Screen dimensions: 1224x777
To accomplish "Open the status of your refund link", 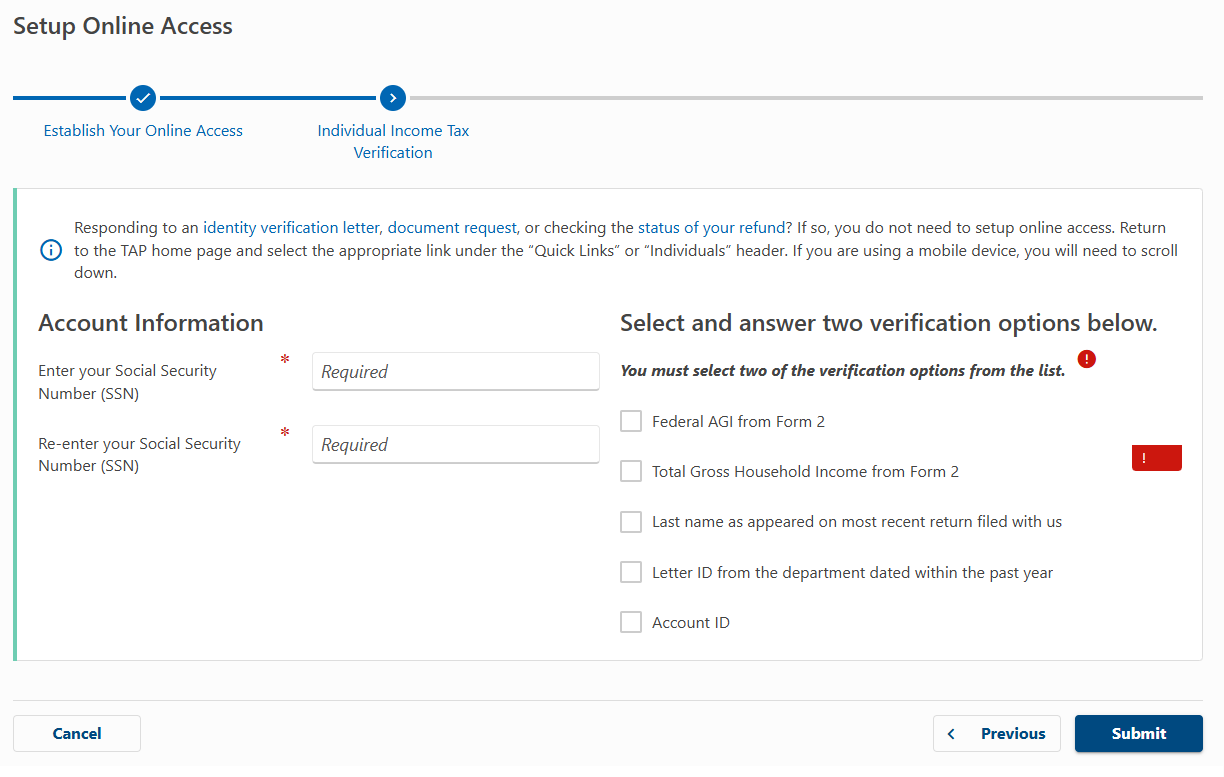I will (711, 228).
